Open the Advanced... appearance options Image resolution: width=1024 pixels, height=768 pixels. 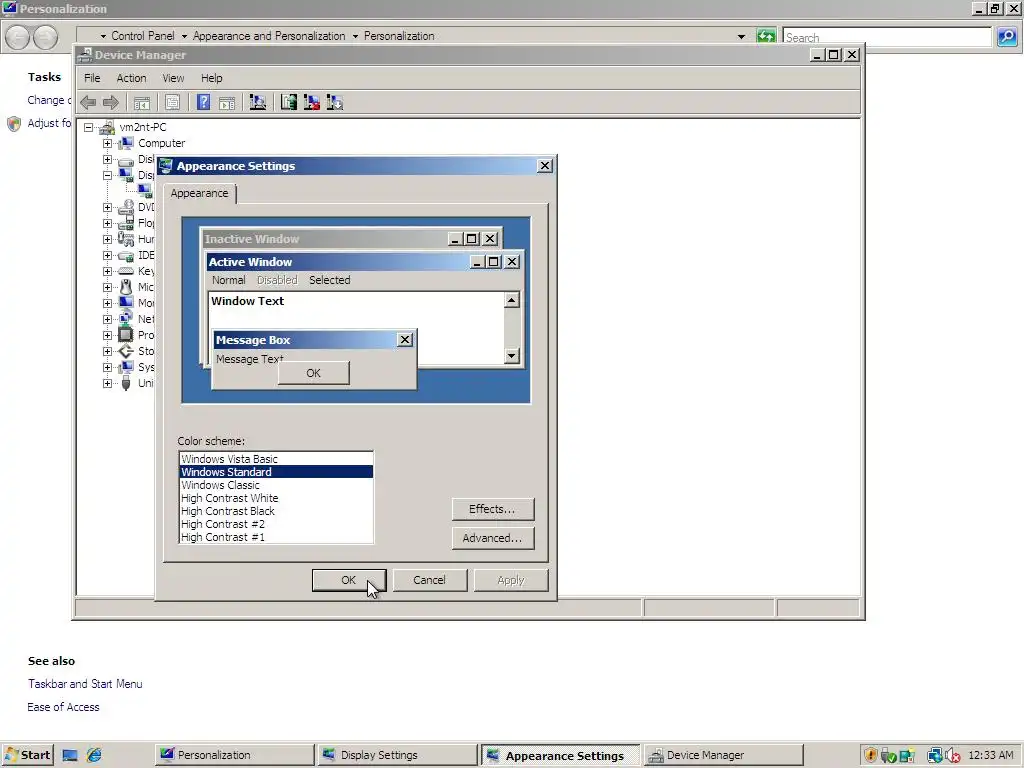pyautogui.click(x=492, y=538)
